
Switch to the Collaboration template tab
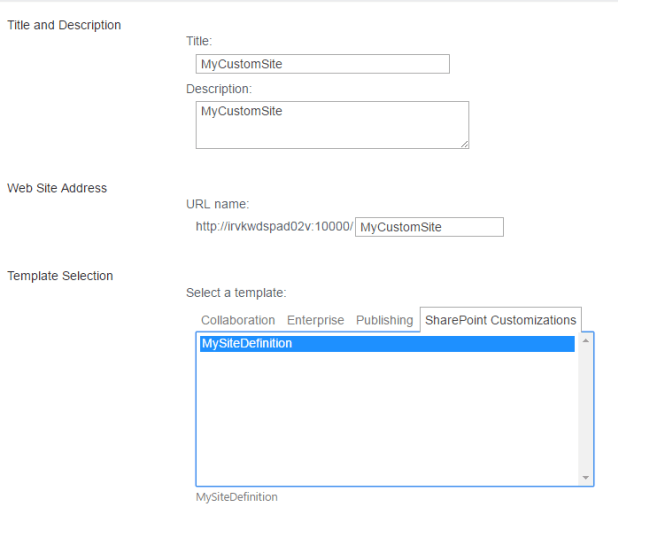tap(238, 320)
